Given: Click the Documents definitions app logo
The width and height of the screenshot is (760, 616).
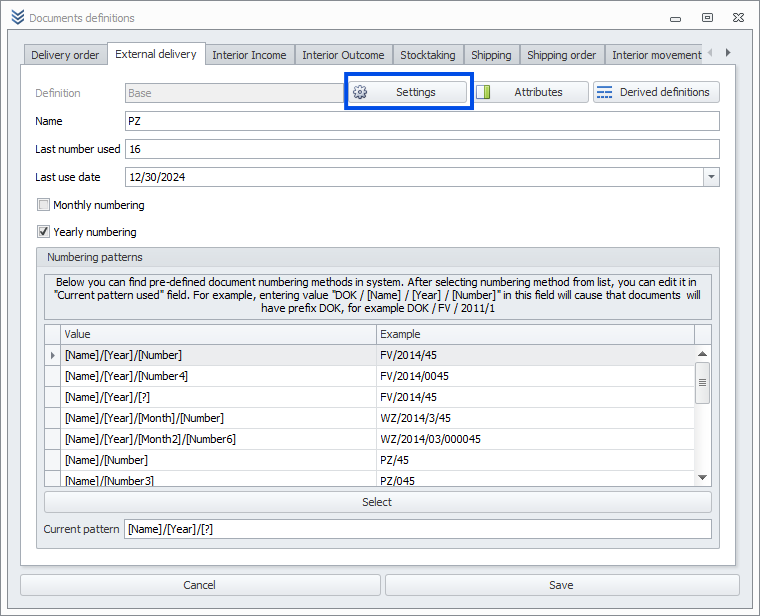Looking at the screenshot, I should (x=17, y=17).
